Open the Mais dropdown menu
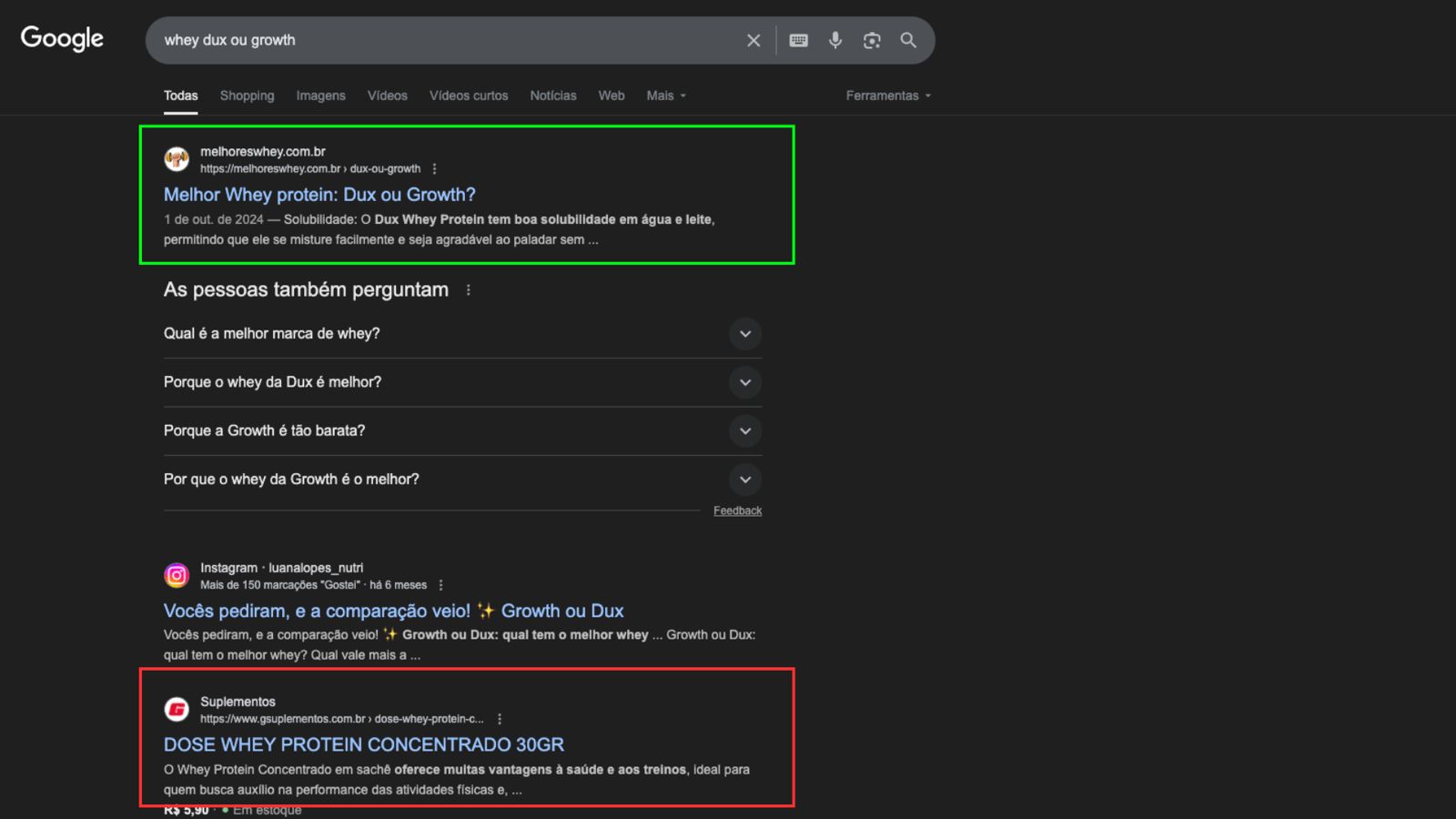 [x=665, y=96]
